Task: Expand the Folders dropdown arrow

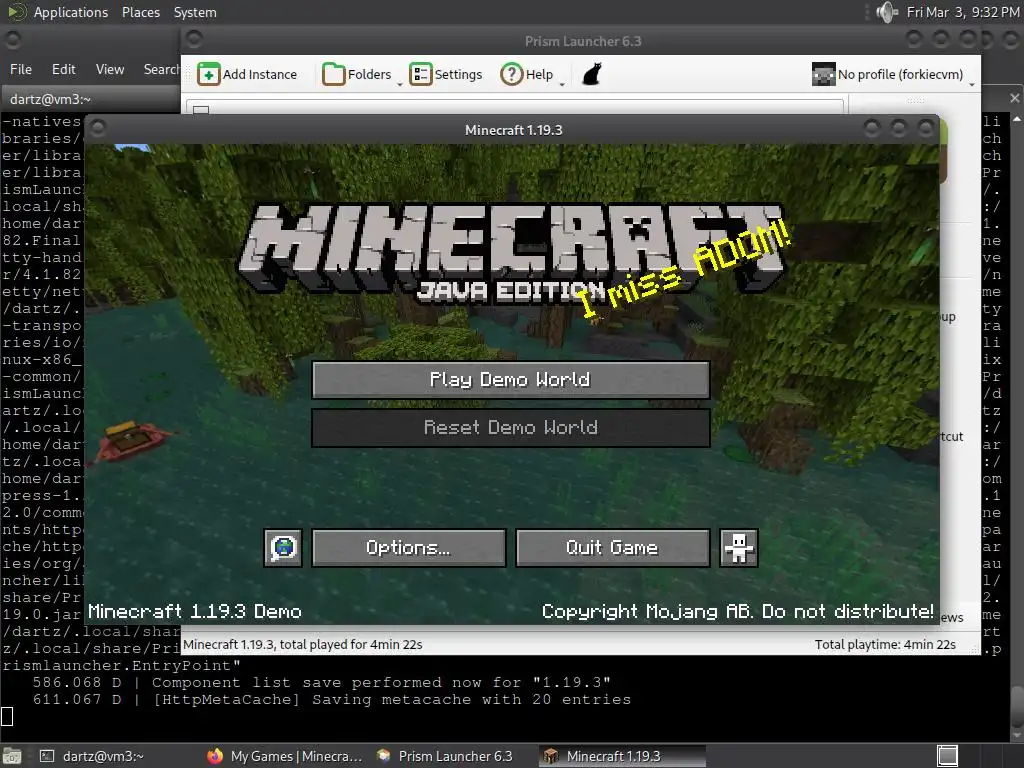Action: pos(400,84)
